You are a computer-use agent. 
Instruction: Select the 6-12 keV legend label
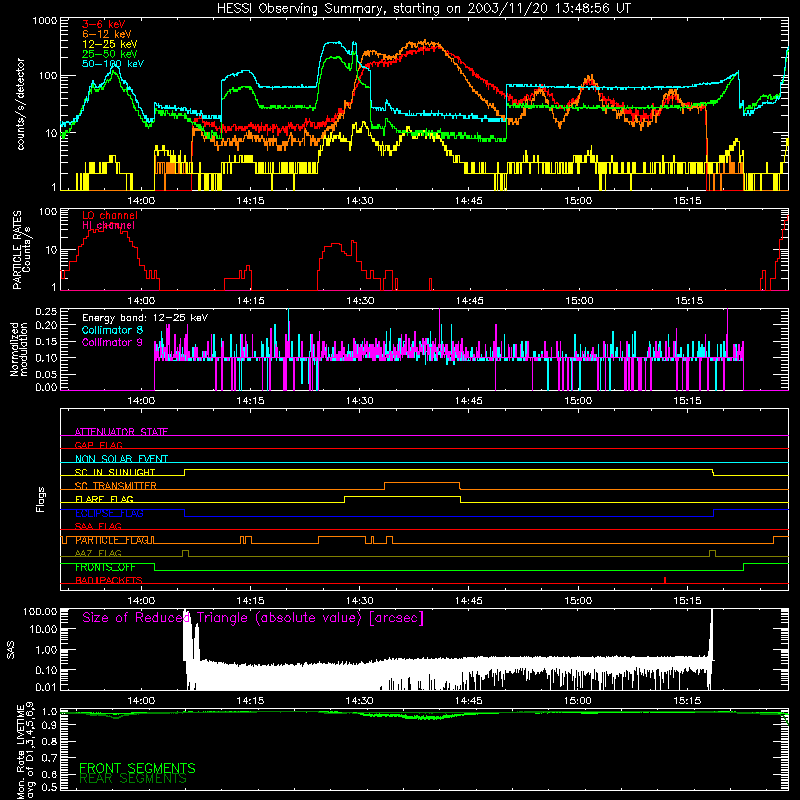click(107, 34)
